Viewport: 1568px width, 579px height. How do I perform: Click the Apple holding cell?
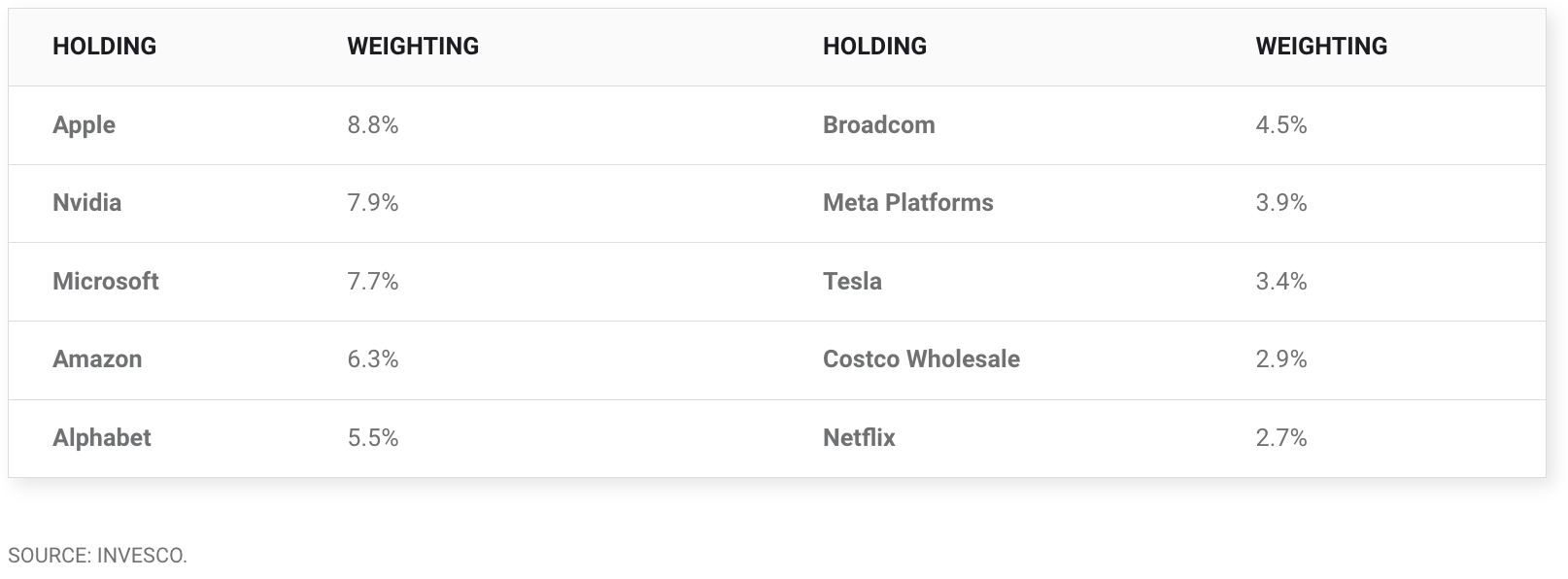click(84, 125)
